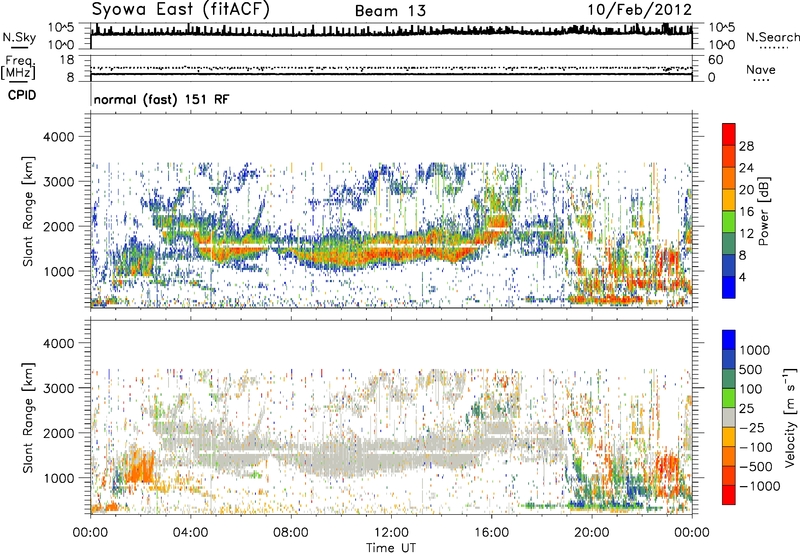800x554 pixels.
Task: Select the 'Freq. [MHz]' axis label
Action: coord(18,68)
